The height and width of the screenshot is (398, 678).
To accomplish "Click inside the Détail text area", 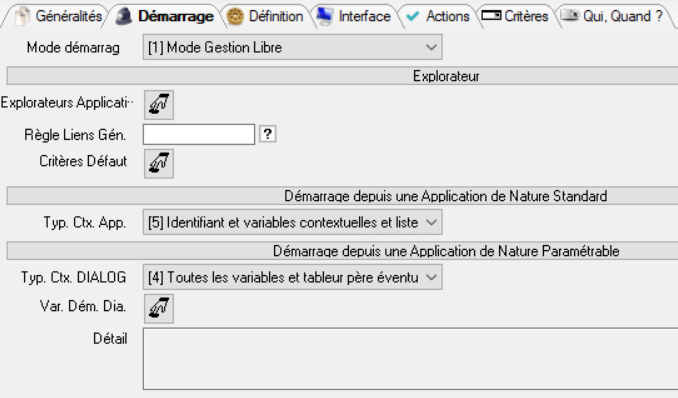I will click(x=410, y=359).
